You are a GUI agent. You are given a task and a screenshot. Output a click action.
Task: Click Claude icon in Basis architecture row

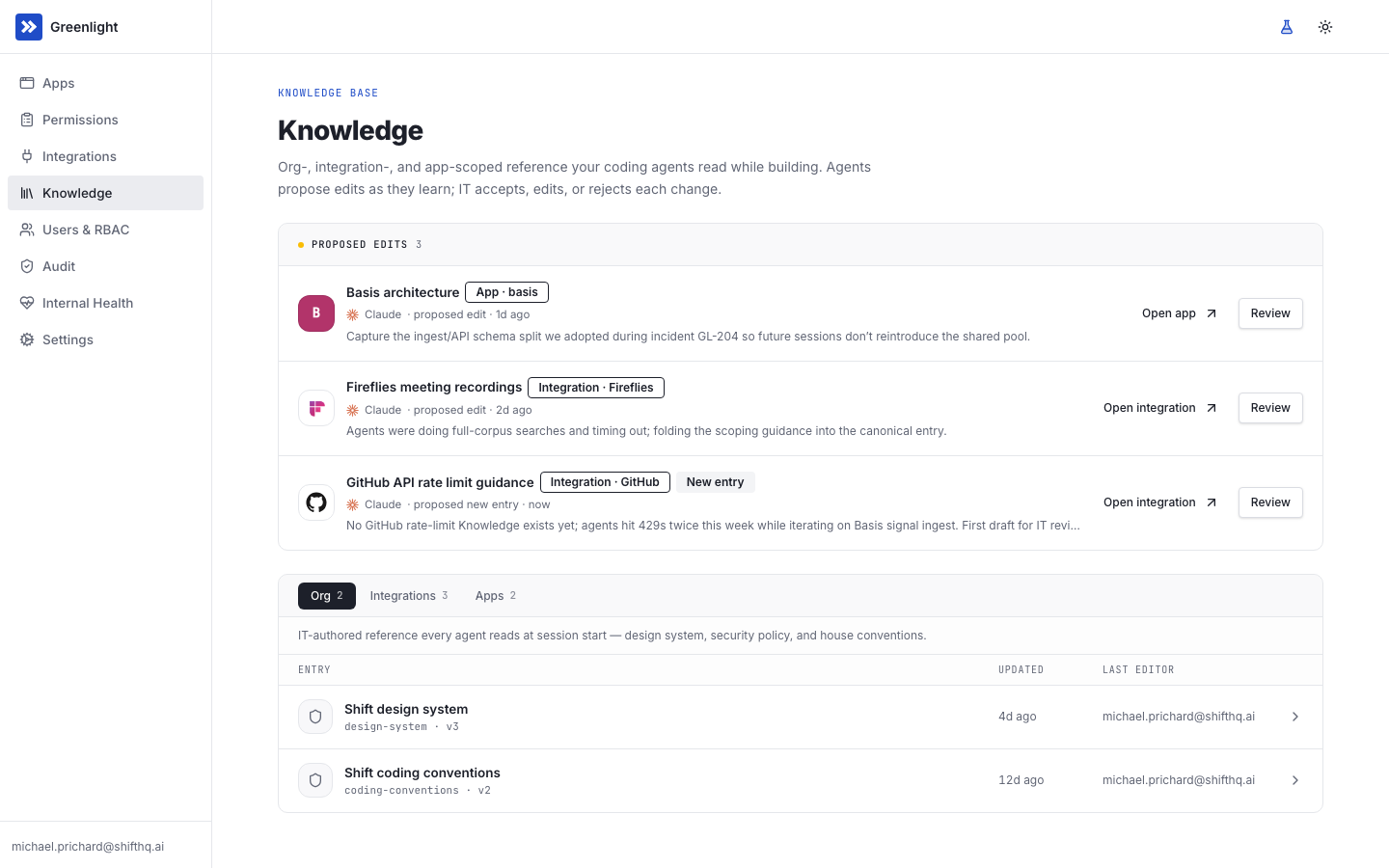point(353,314)
